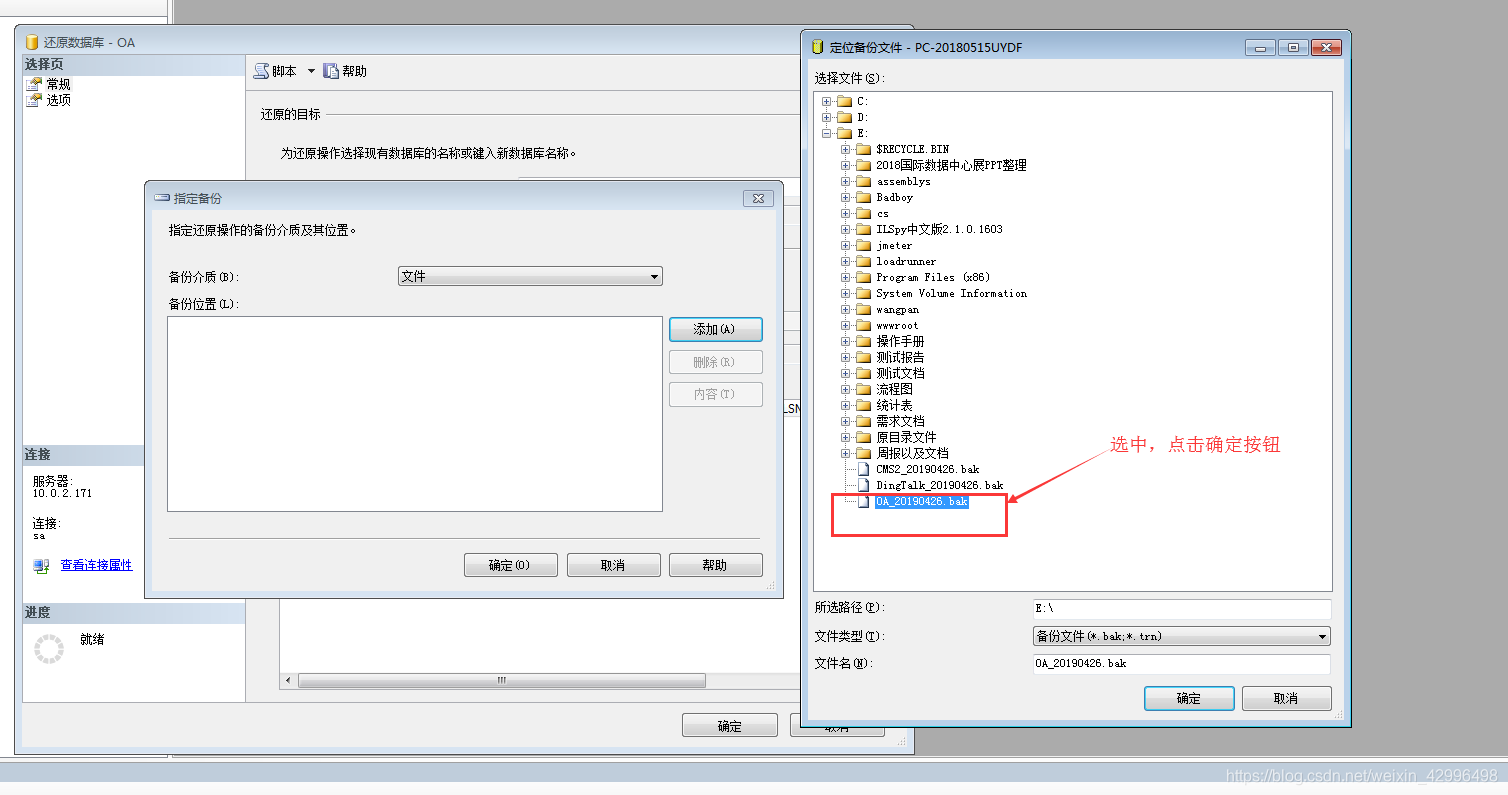
Task: Click the loadrunner folder icon
Action: pyautogui.click(x=863, y=261)
